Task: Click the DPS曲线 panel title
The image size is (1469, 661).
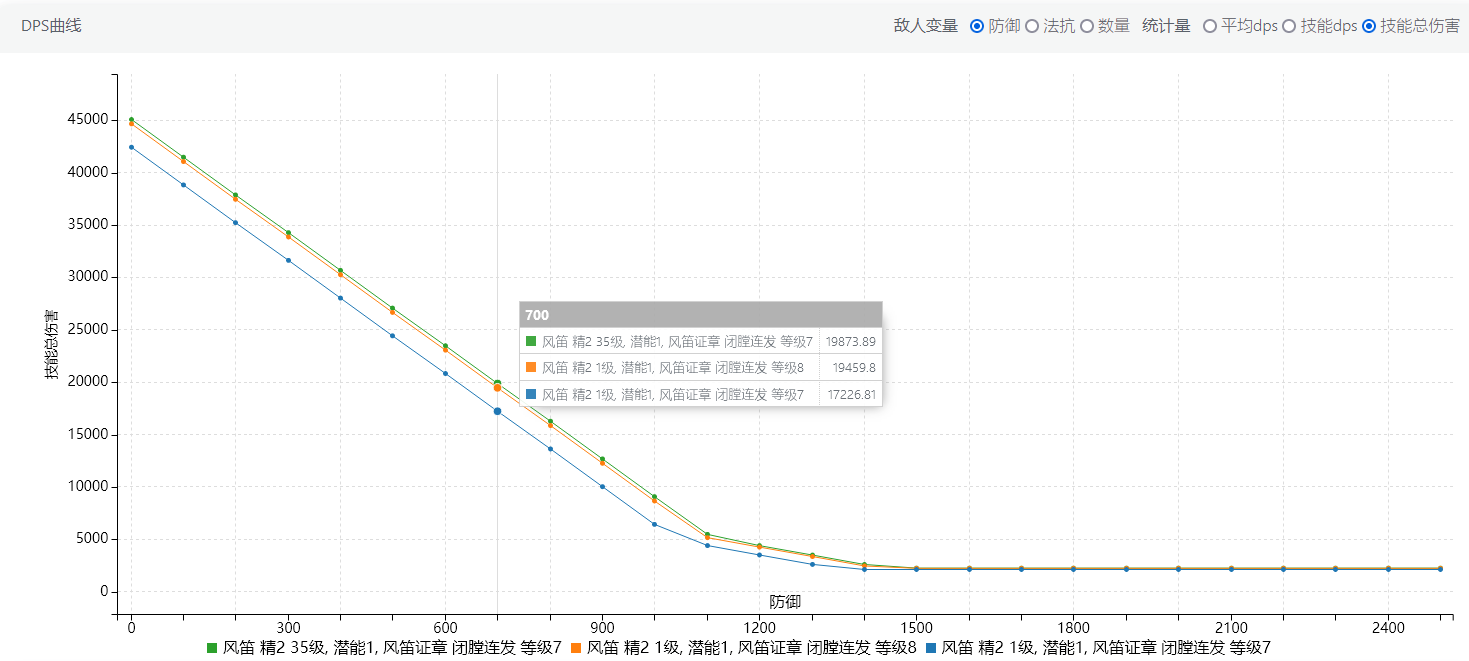Action: click(51, 26)
